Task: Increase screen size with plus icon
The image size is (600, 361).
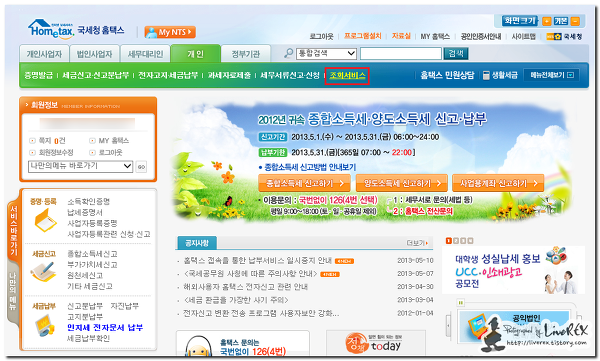Action: pos(547,21)
